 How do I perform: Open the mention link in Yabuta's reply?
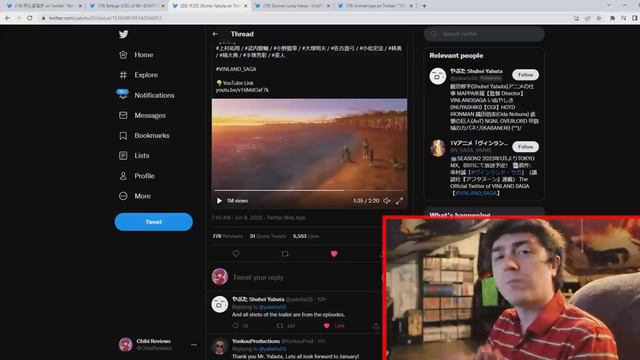coord(273,307)
